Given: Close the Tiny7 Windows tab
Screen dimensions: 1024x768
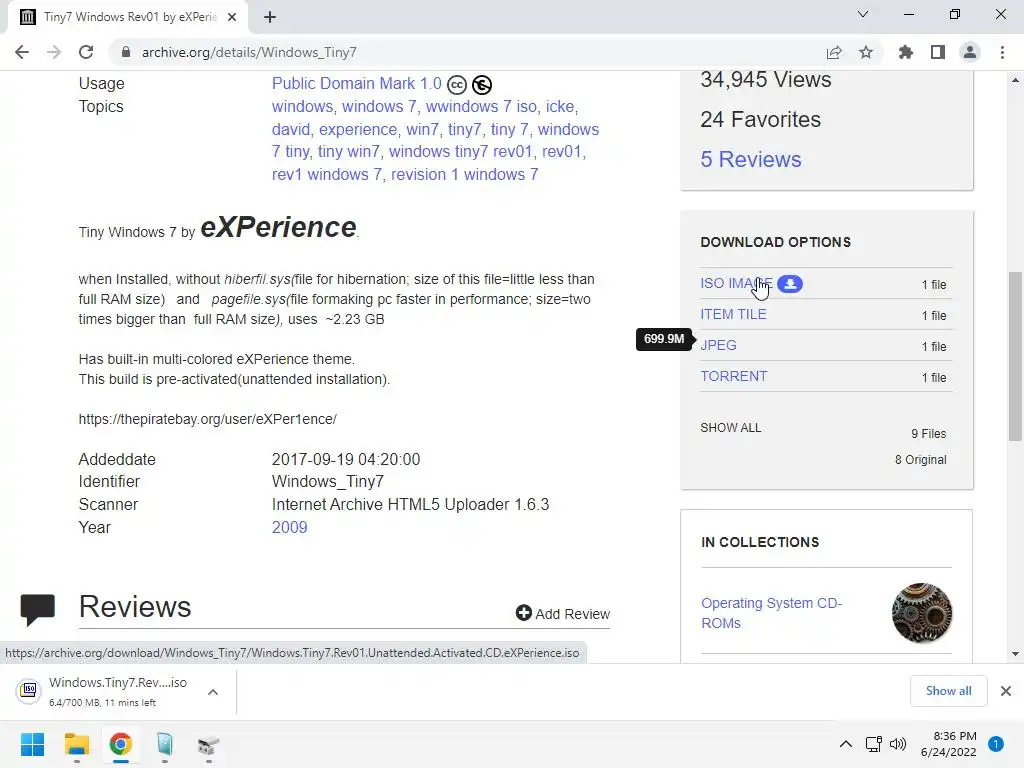Looking at the screenshot, I should [x=232, y=17].
